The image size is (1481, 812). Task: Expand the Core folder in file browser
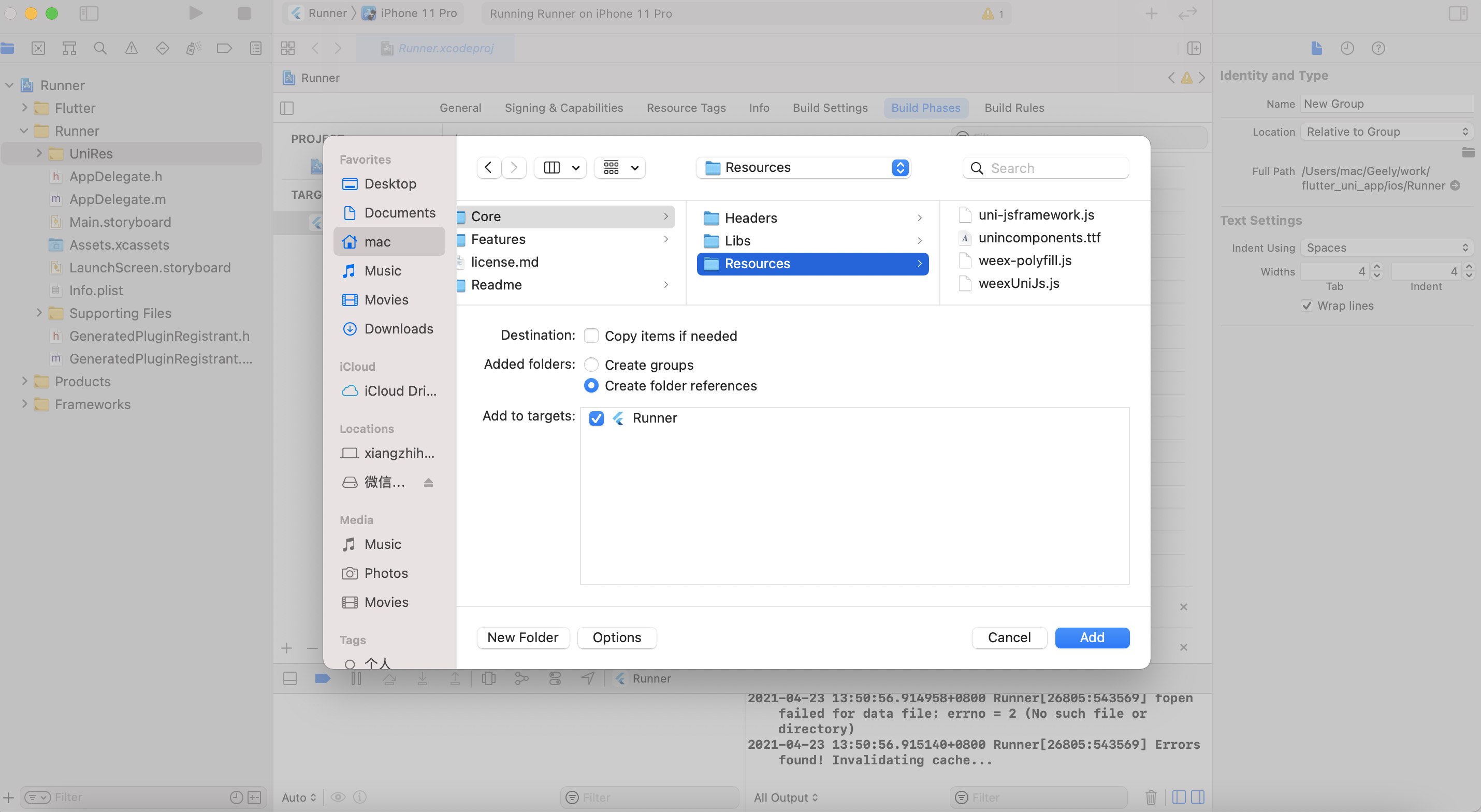pos(666,216)
